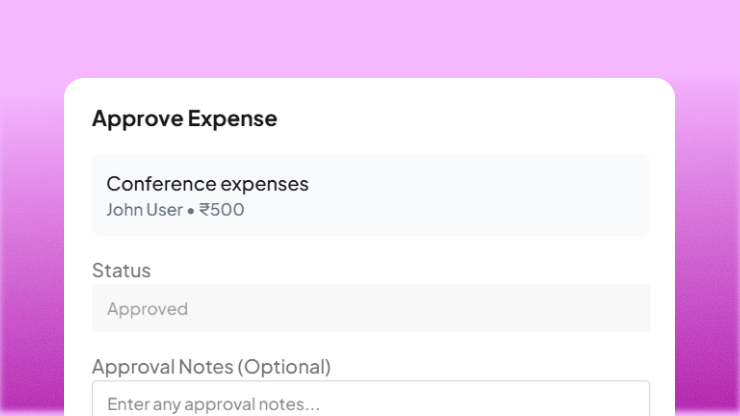Click the word 'Expense' in the heading
Image resolution: width=740 pixels, height=416 pixels.
(x=232, y=119)
